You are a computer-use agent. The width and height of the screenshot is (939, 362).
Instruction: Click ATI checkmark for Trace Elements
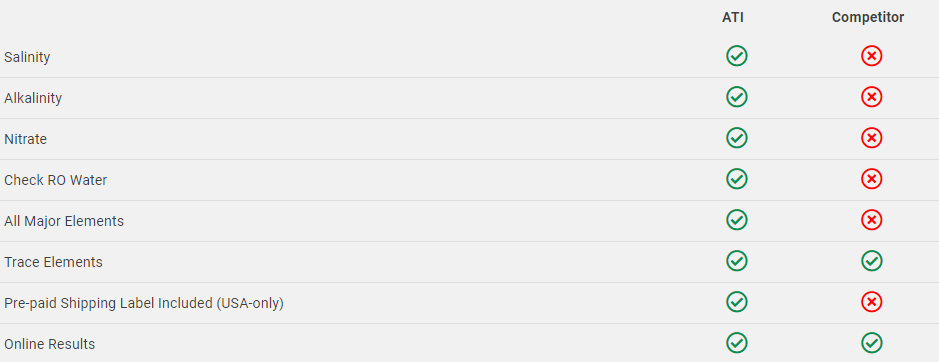(737, 261)
